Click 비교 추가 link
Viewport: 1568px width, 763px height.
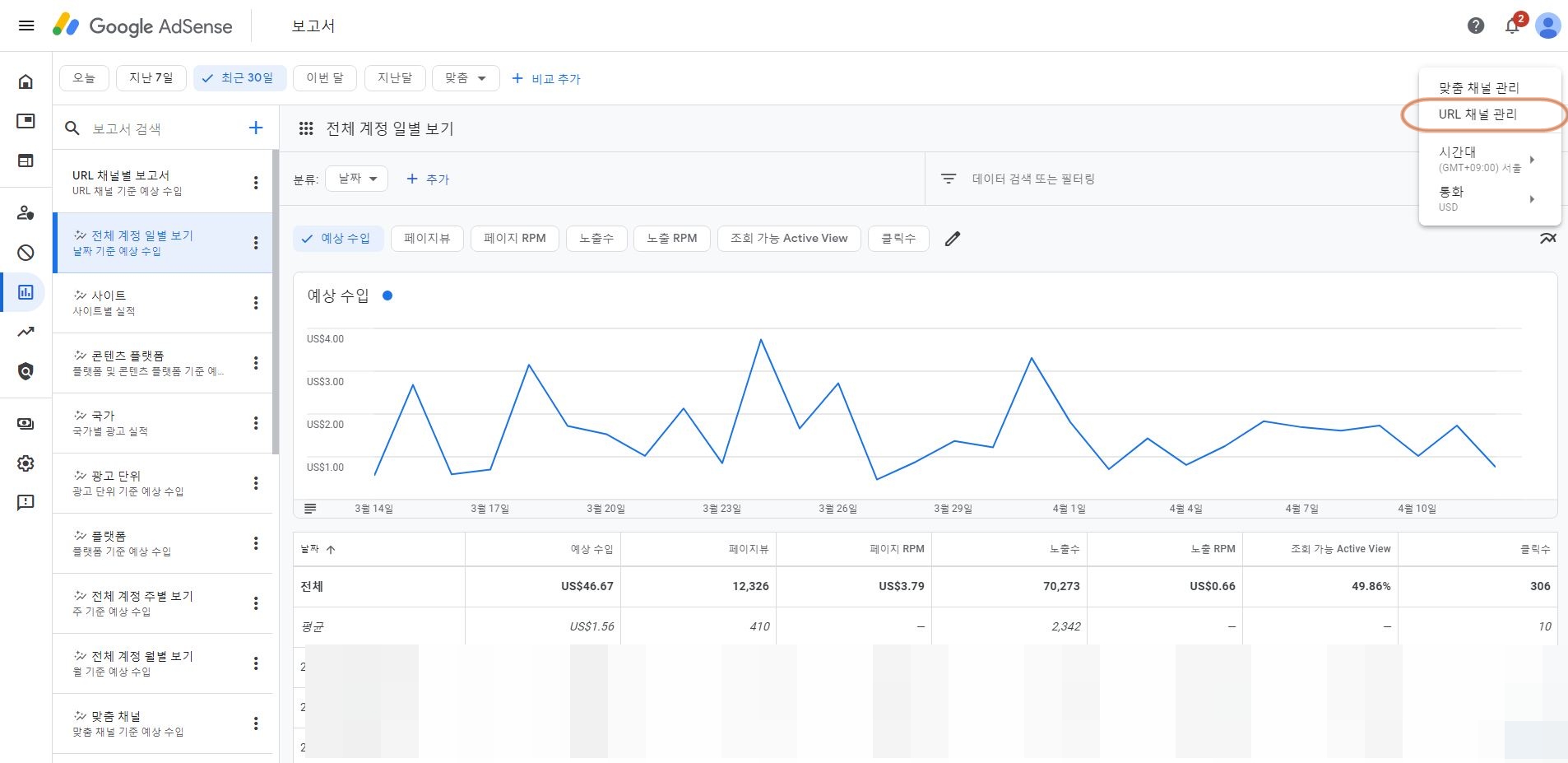click(546, 79)
